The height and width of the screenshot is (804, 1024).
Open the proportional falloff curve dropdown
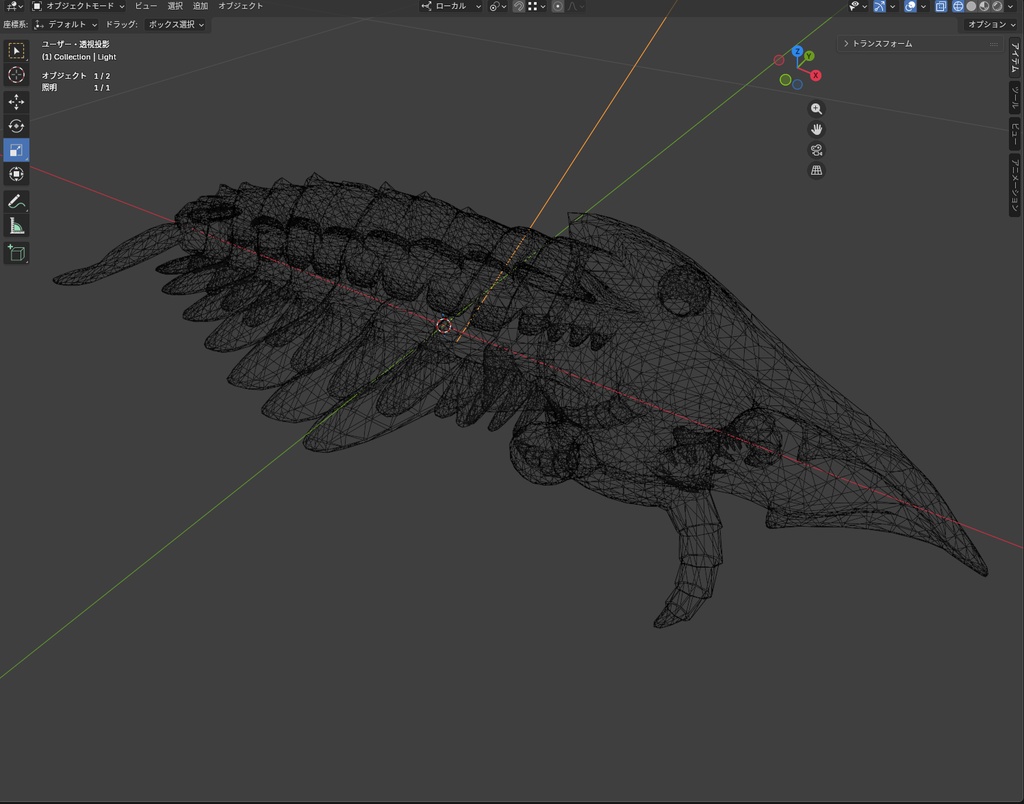coord(576,6)
